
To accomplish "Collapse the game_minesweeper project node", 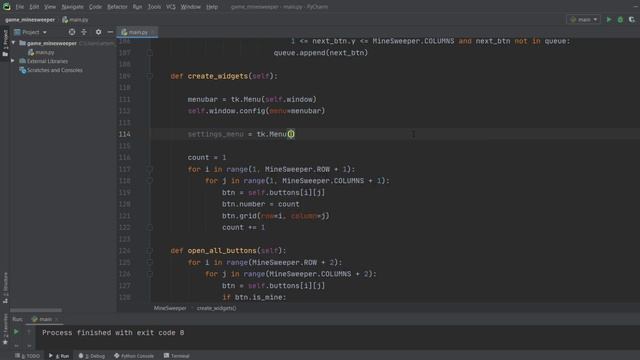I will pos(13,43).
